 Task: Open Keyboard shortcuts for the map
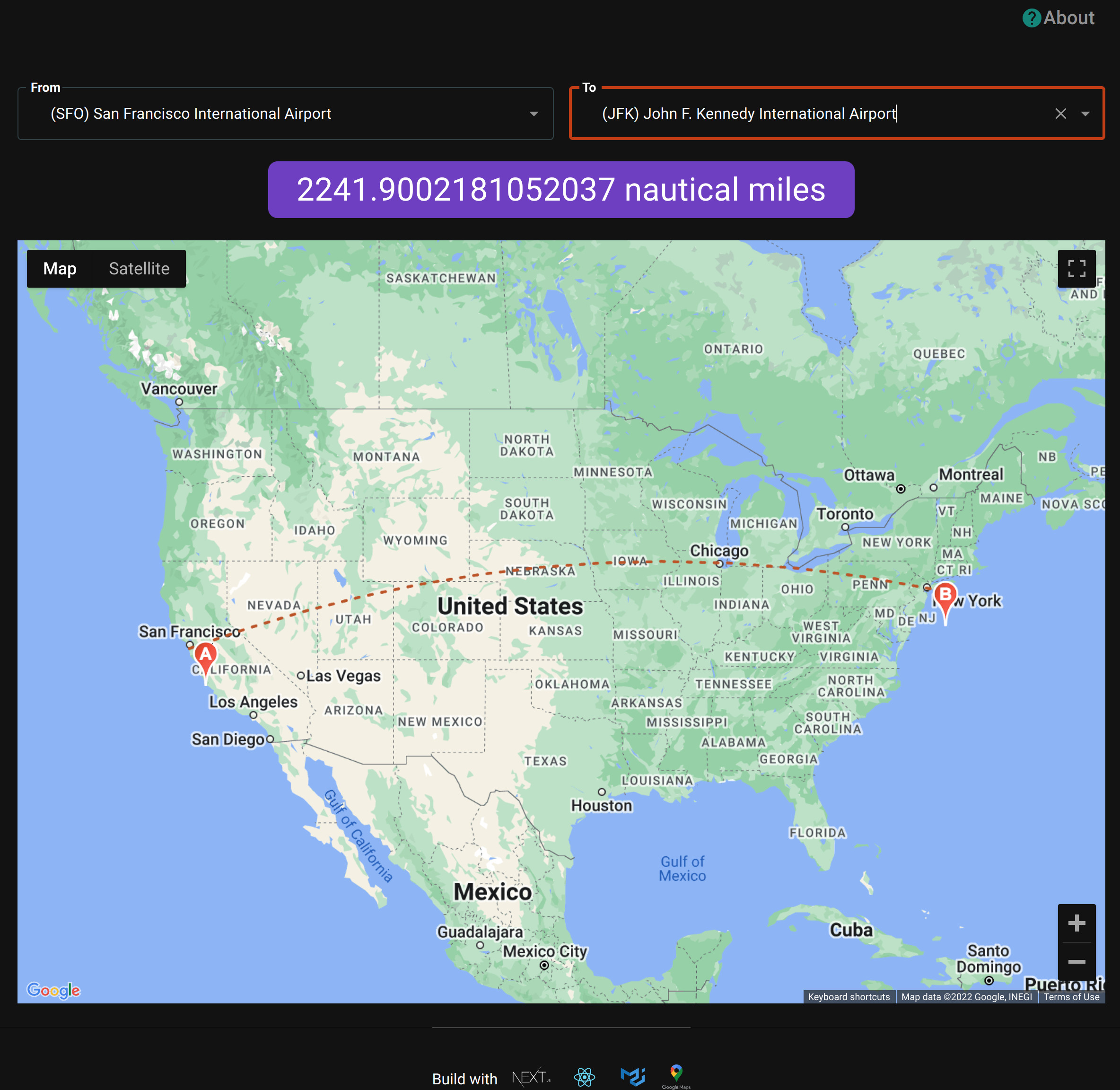[x=848, y=997]
